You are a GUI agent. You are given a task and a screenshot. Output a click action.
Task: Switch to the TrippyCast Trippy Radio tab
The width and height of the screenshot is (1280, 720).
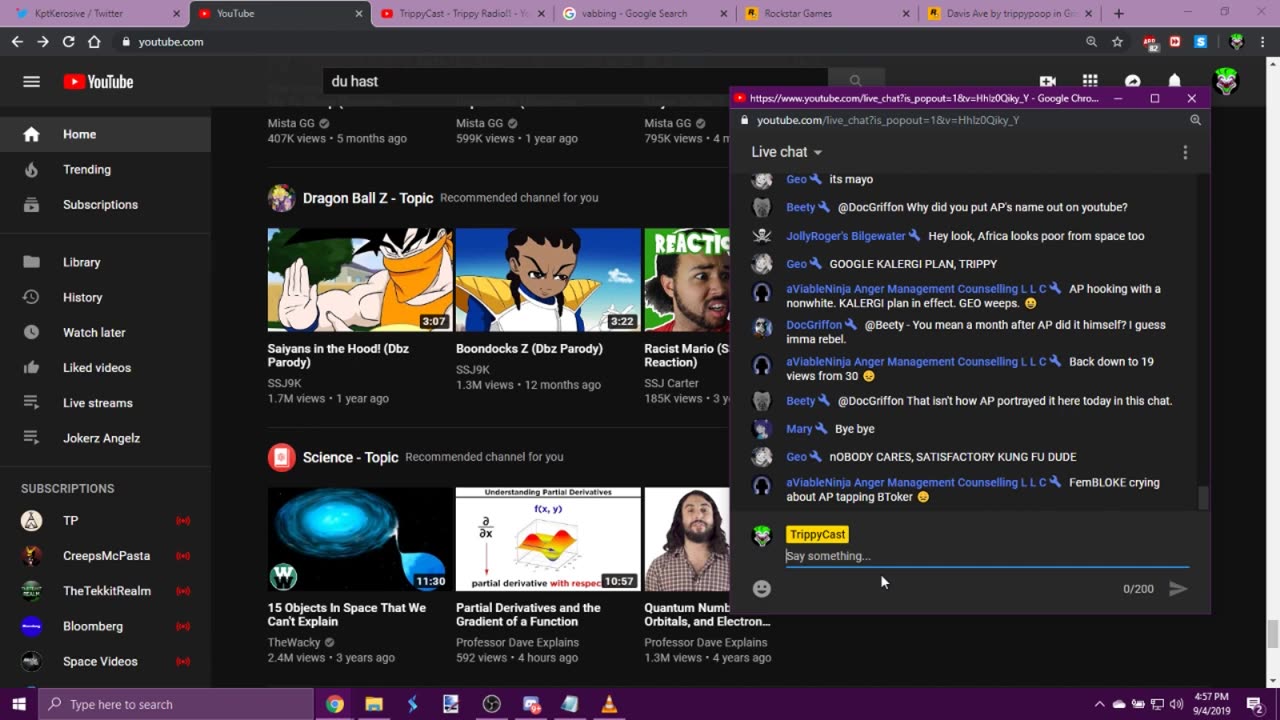[460, 13]
